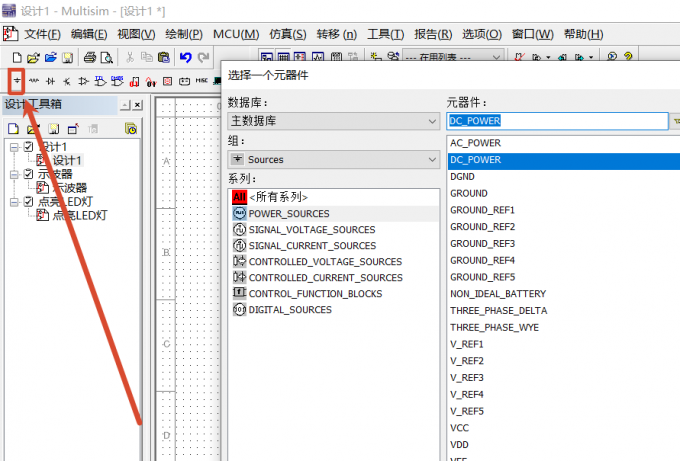Image resolution: width=680 pixels, height=461 pixels.
Task: Open the 仿真(S) menu
Action: click(288, 34)
